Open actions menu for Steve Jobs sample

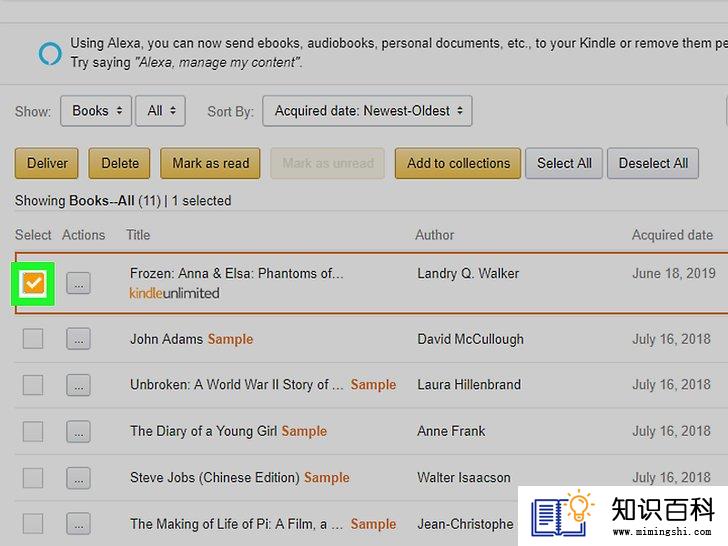point(78,478)
